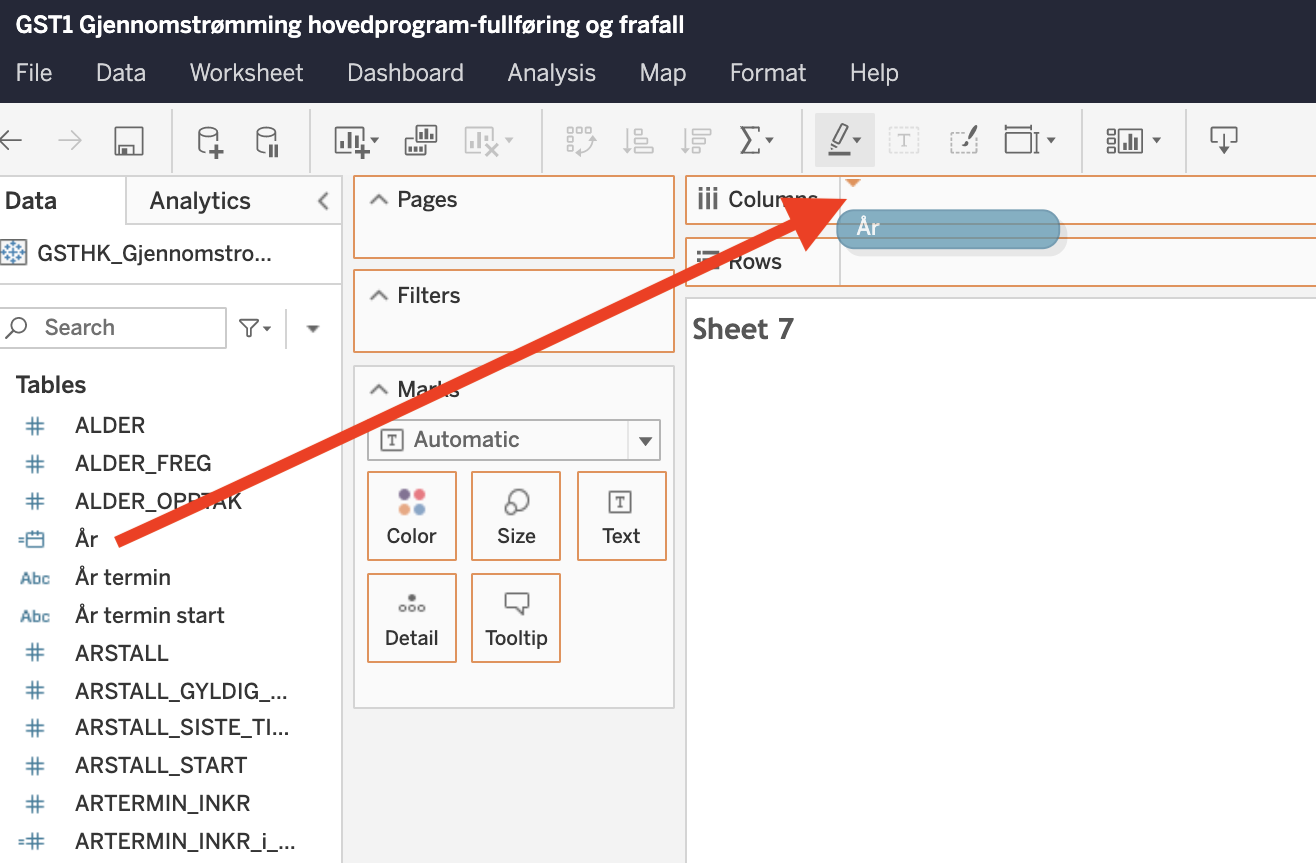Toggle Show Mark Labels in the toolbar

903,141
